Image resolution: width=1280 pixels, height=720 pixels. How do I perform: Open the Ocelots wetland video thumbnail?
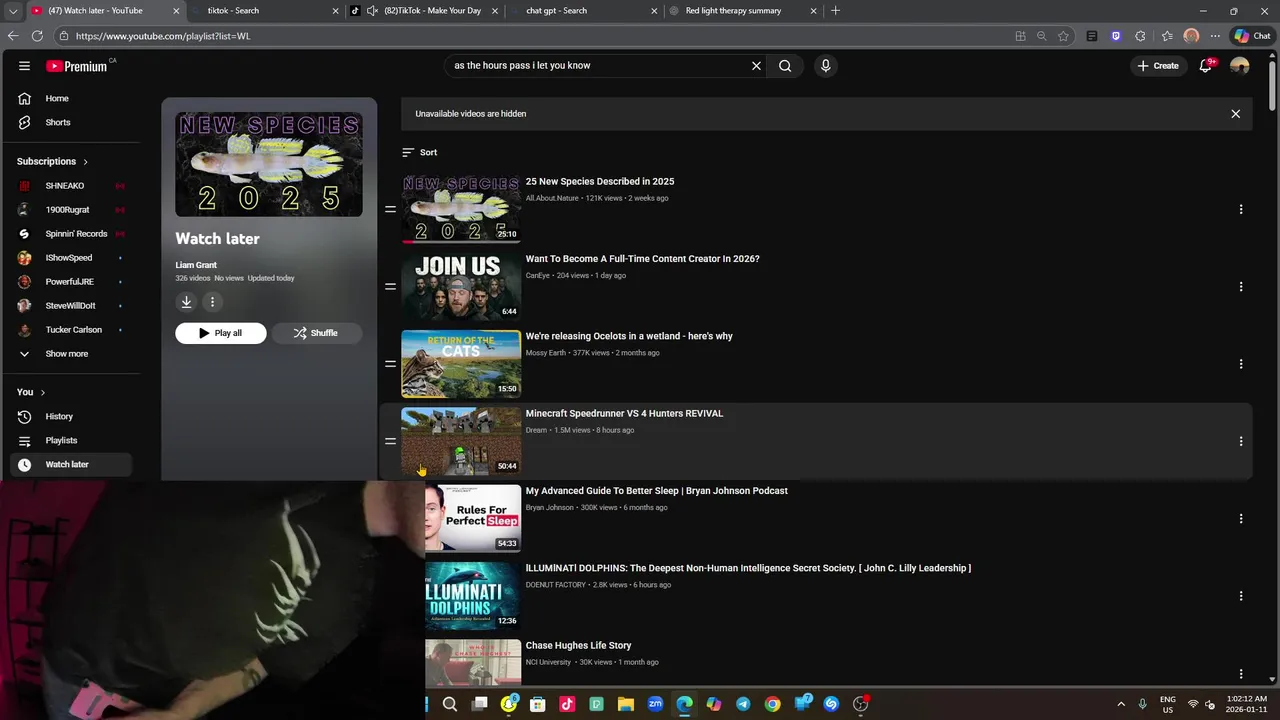(x=461, y=364)
